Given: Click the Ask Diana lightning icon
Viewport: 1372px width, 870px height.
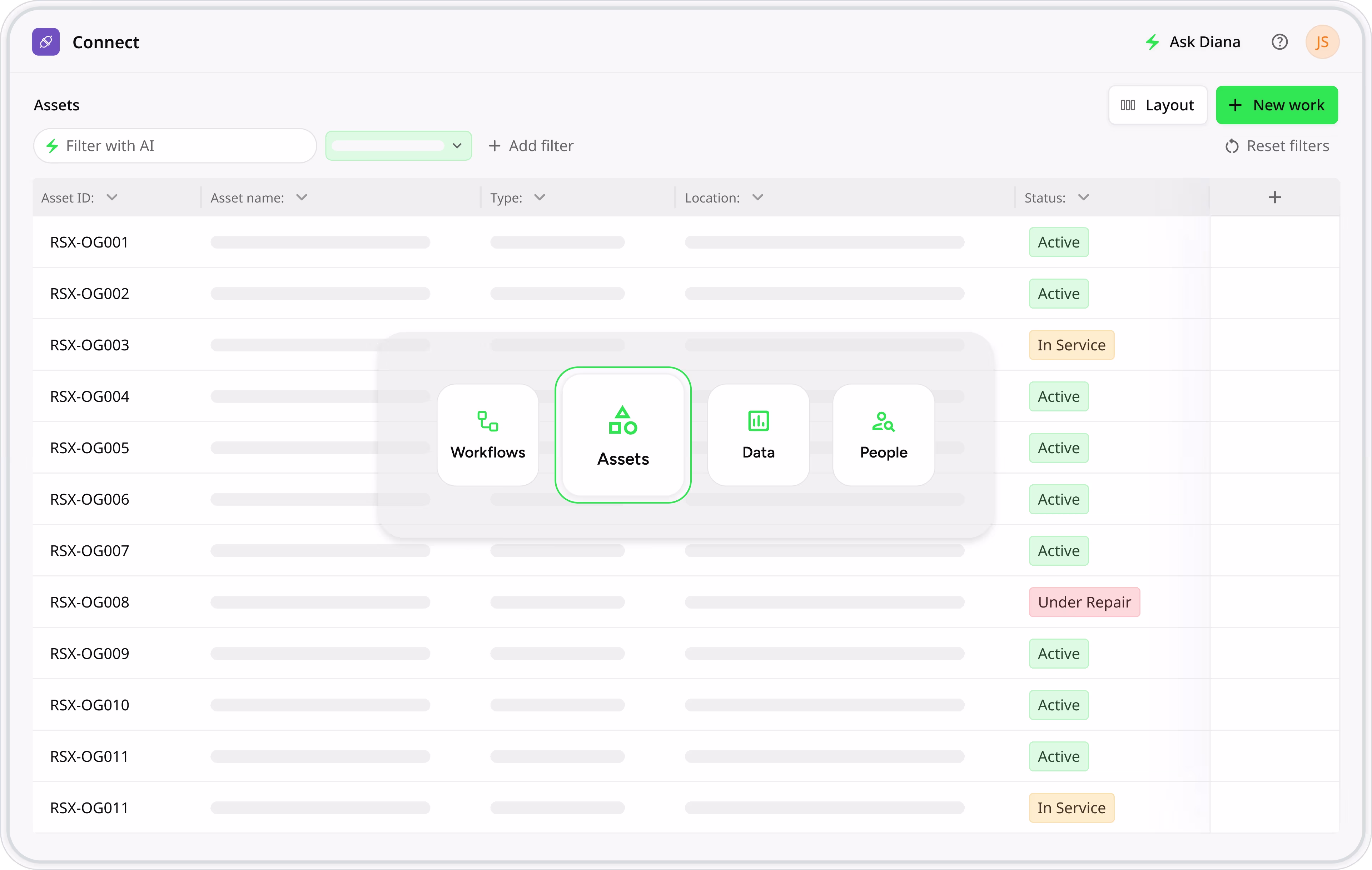Looking at the screenshot, I should pos(1152,42).
